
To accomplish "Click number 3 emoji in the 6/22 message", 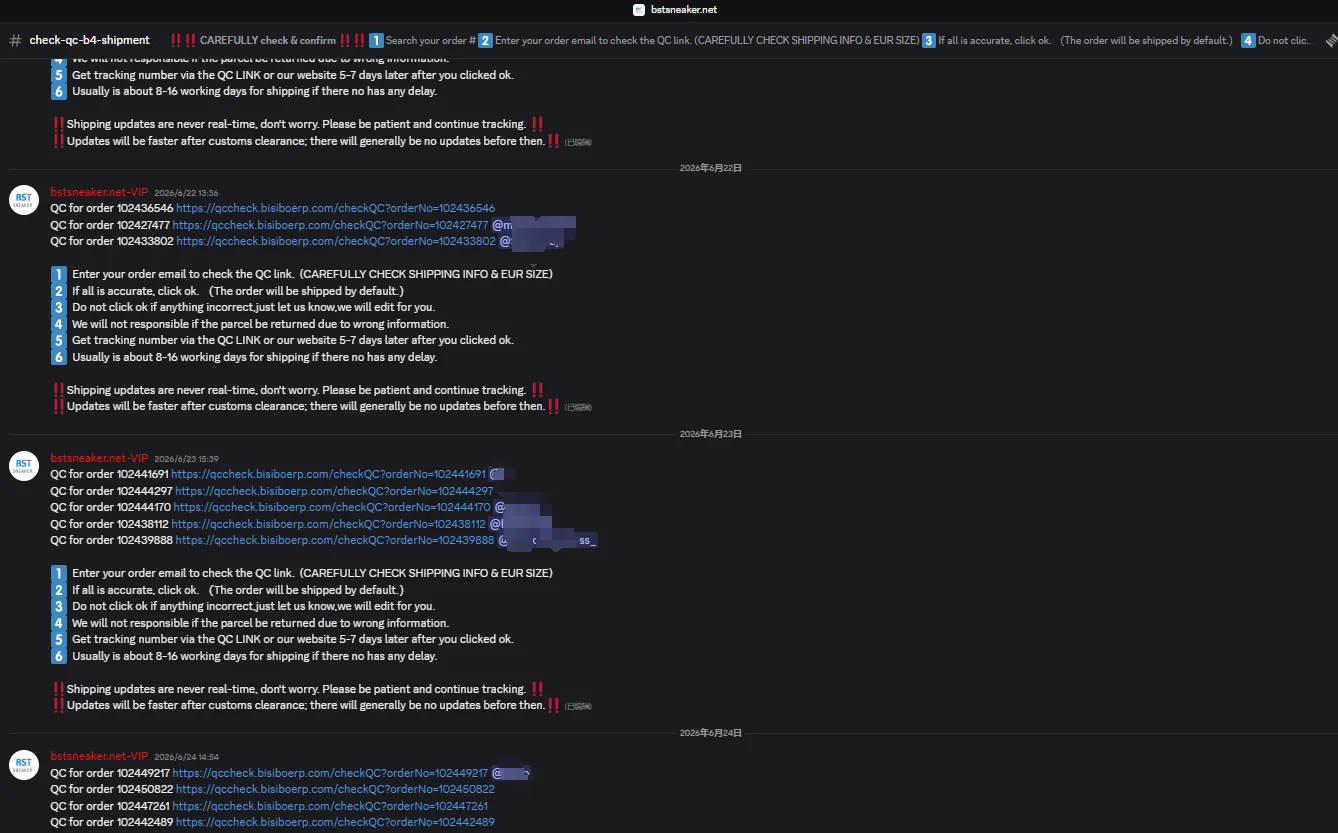I will tap(59, 307).
